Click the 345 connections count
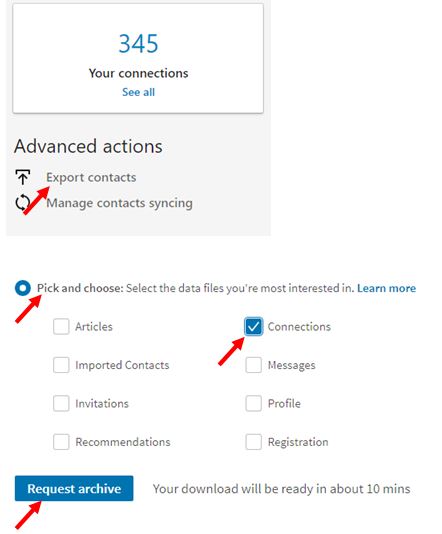 pyautogui.click(x=138, y=44)
